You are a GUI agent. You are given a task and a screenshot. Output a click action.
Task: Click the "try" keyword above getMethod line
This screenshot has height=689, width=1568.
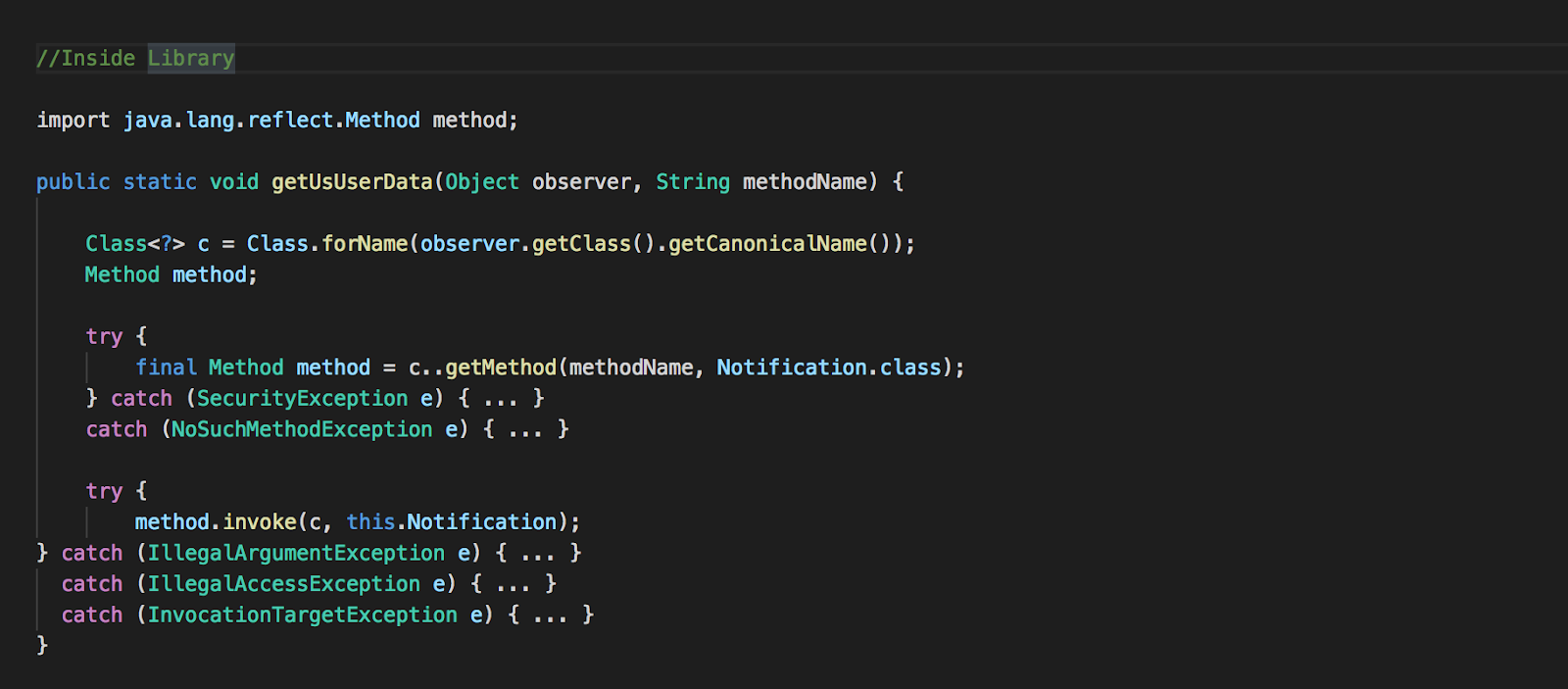(104, 336)
